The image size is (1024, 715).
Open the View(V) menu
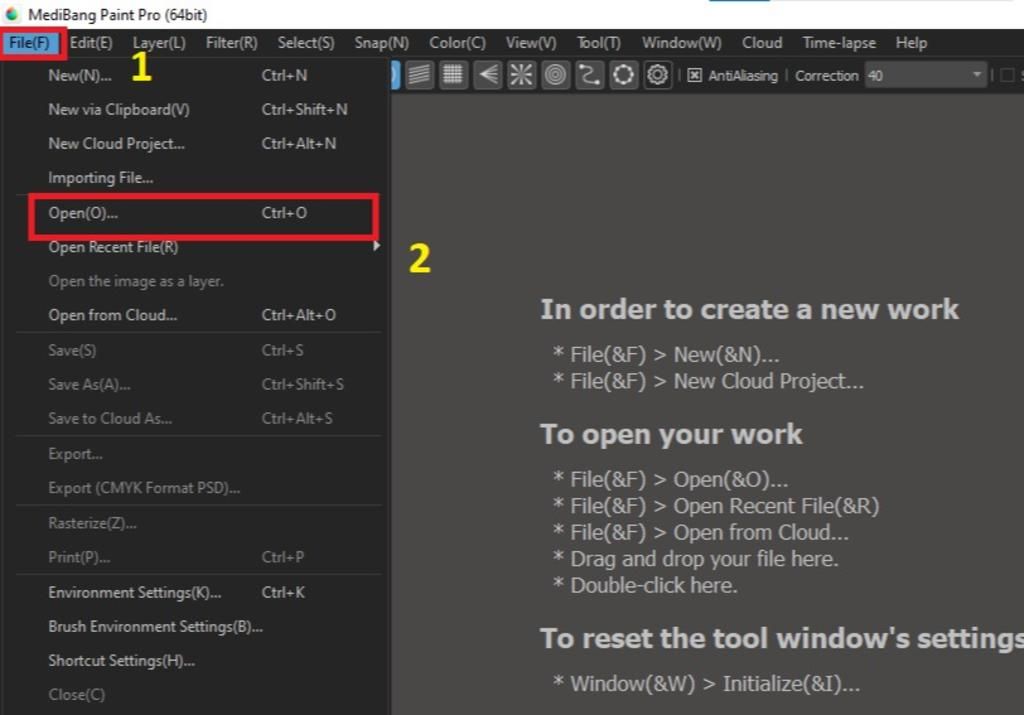point(531,43)
